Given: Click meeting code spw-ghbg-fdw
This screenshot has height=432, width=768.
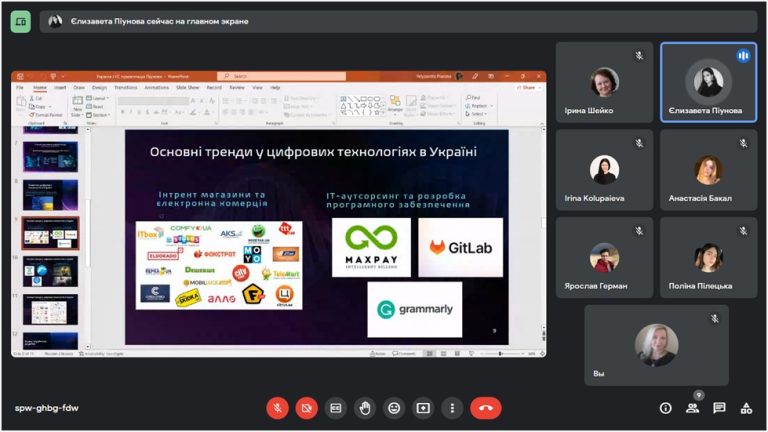Looking at the screenshot, I should (x=47, y=408).
